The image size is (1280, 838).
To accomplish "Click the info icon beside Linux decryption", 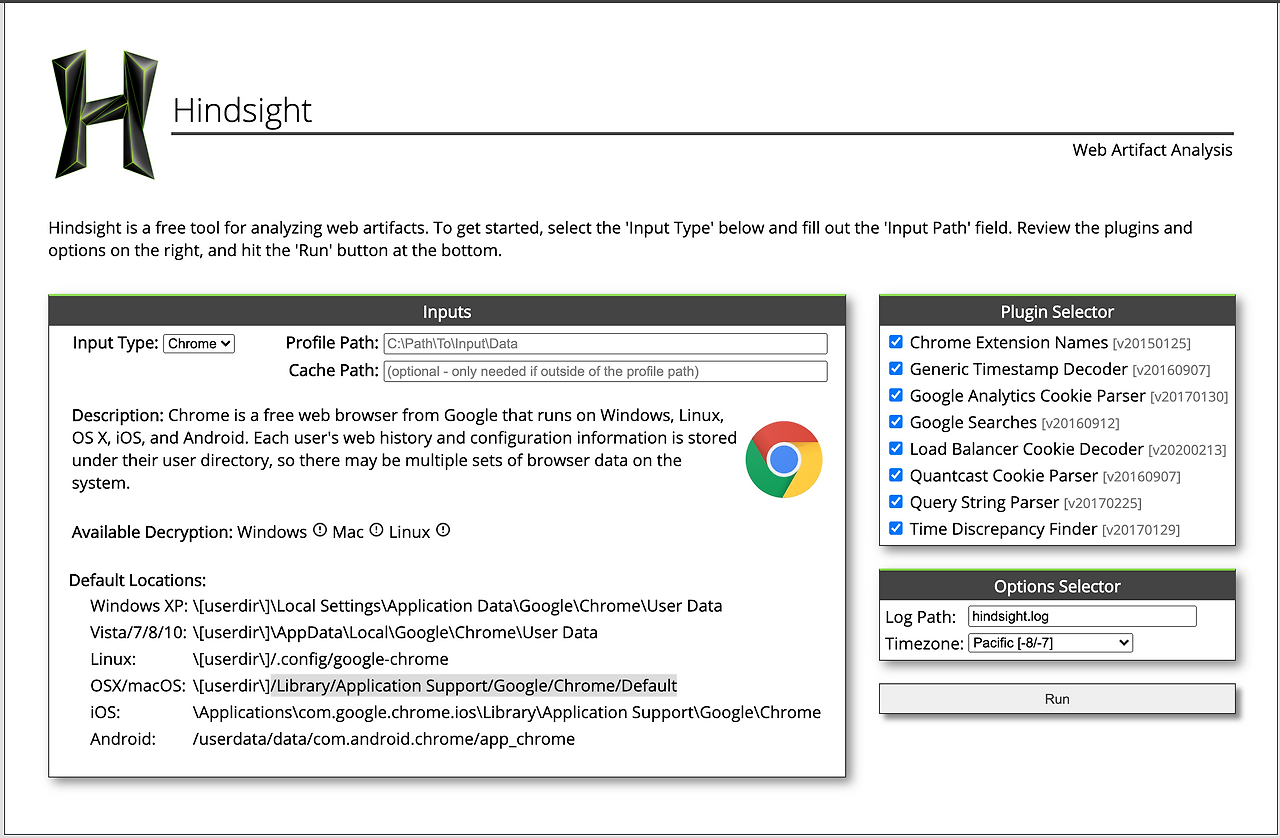I will 443,530.
